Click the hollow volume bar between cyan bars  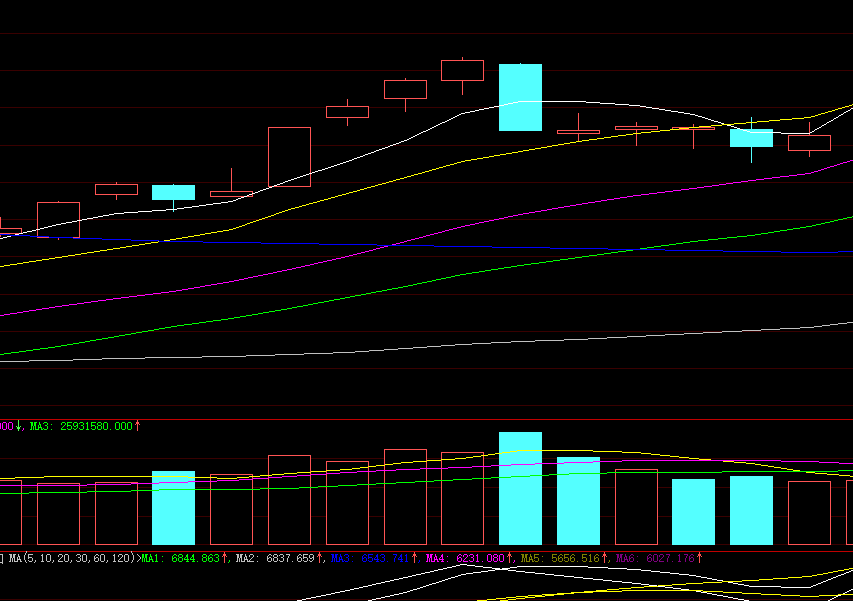[x=636, y=507]
